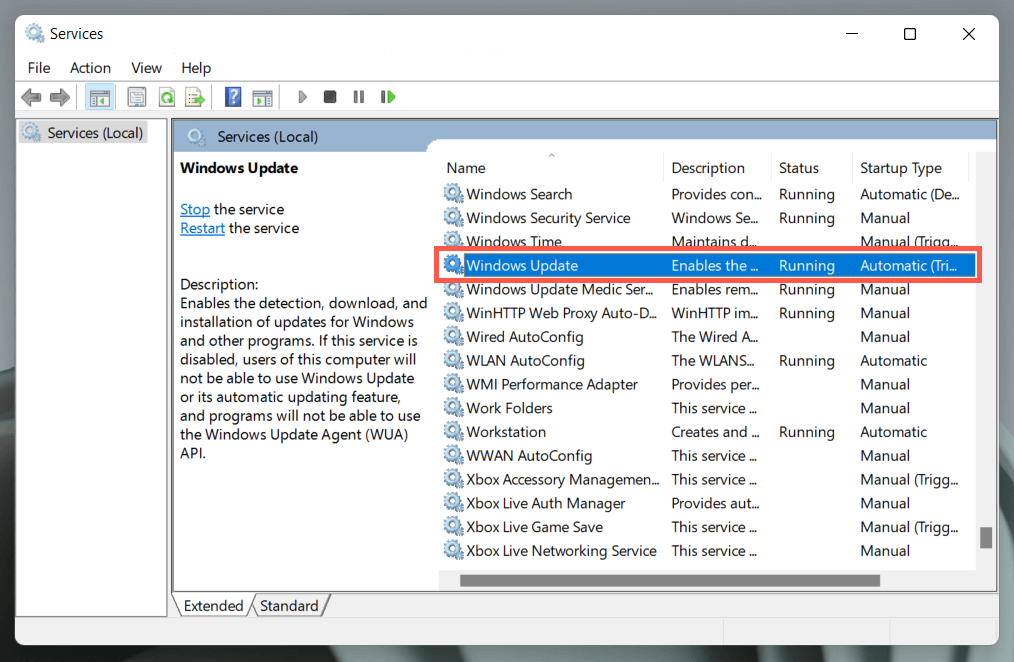Click the Start Service play icon

click(x=302, y=97)
